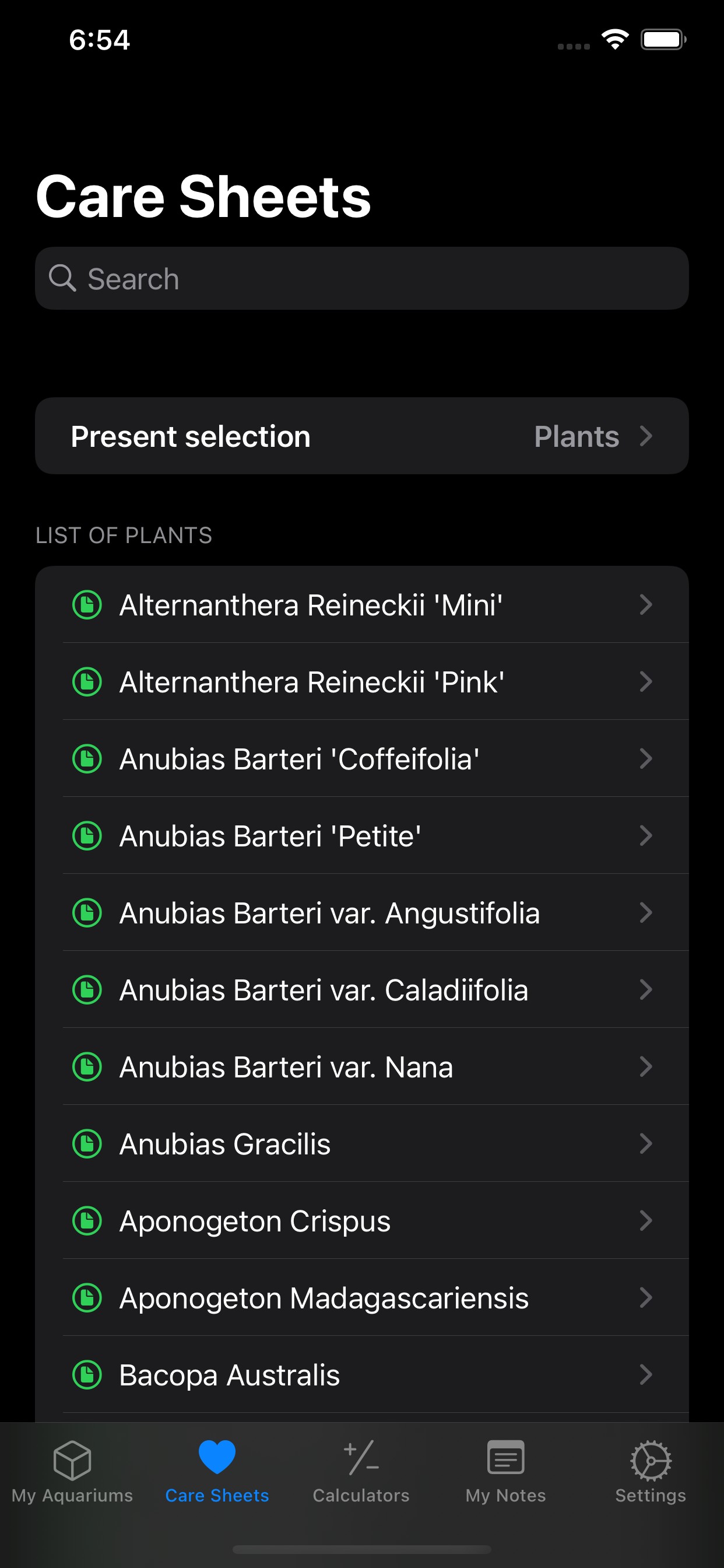Tap the My Aquariums cube icon
724x1568 pixels.
[x=72, y=1459]
